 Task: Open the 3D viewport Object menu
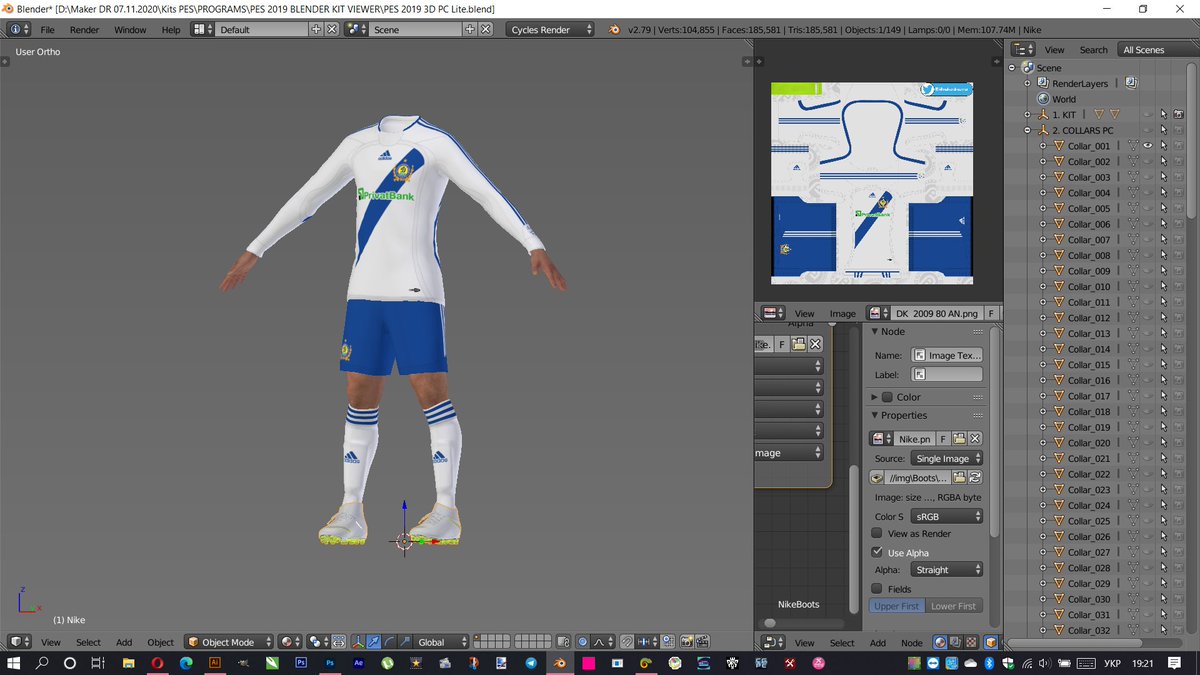click(x=160, y=642)
